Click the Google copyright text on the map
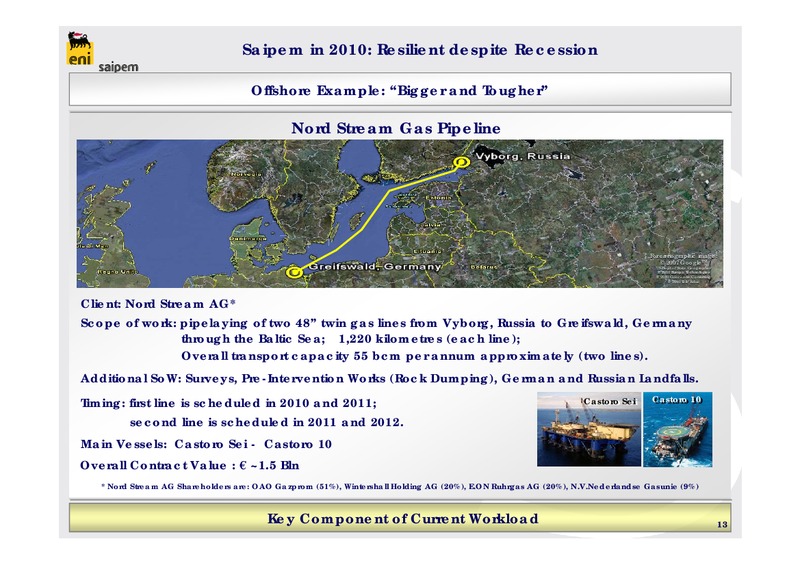Screen dimensions: 800x565 [x=684, y=262]
